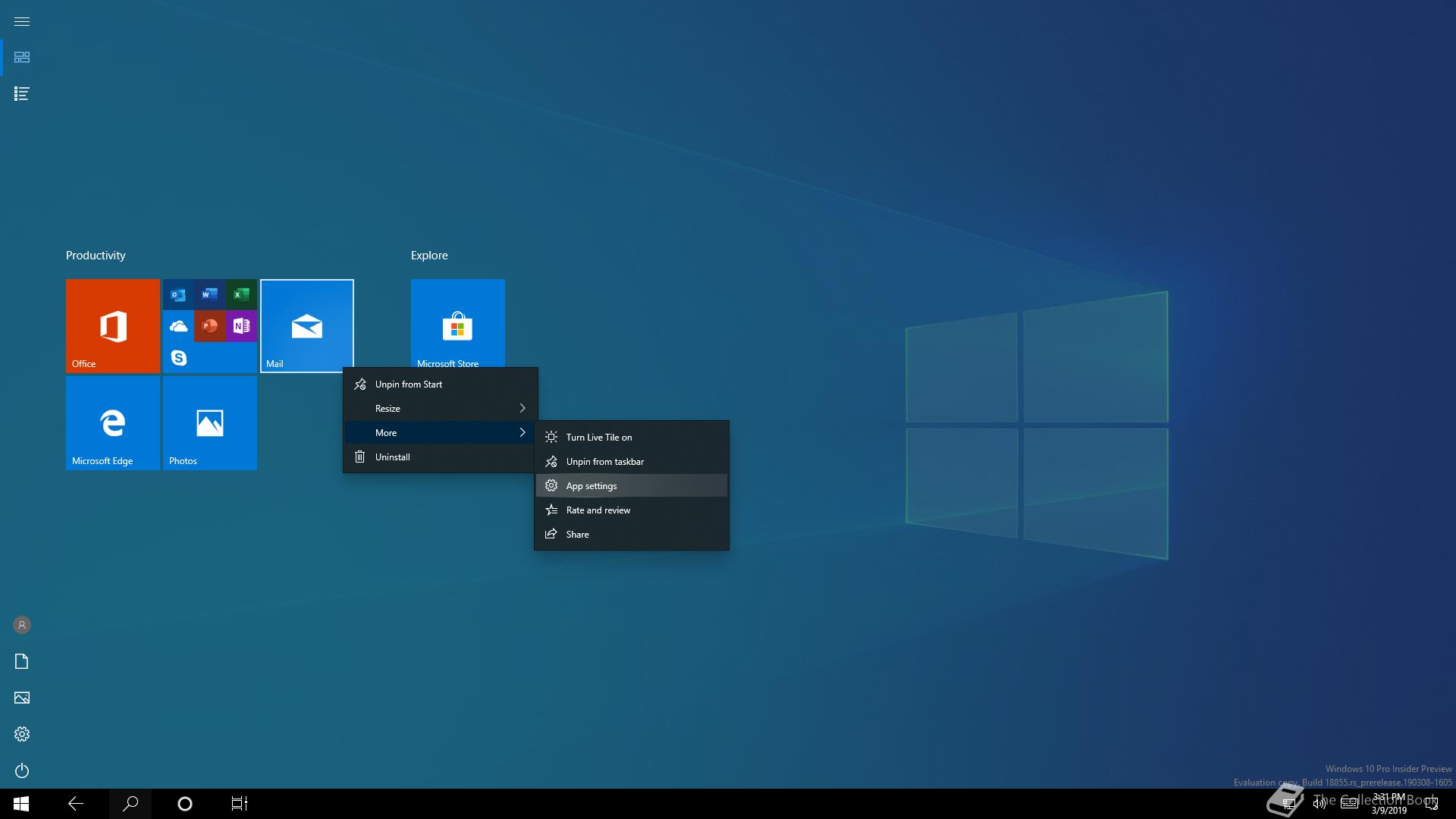Image resolution: width=1456 pixels, height=819 pixels.
Task: Expand the More submenu
Action: pyautogui.click(x=441, y=433)
